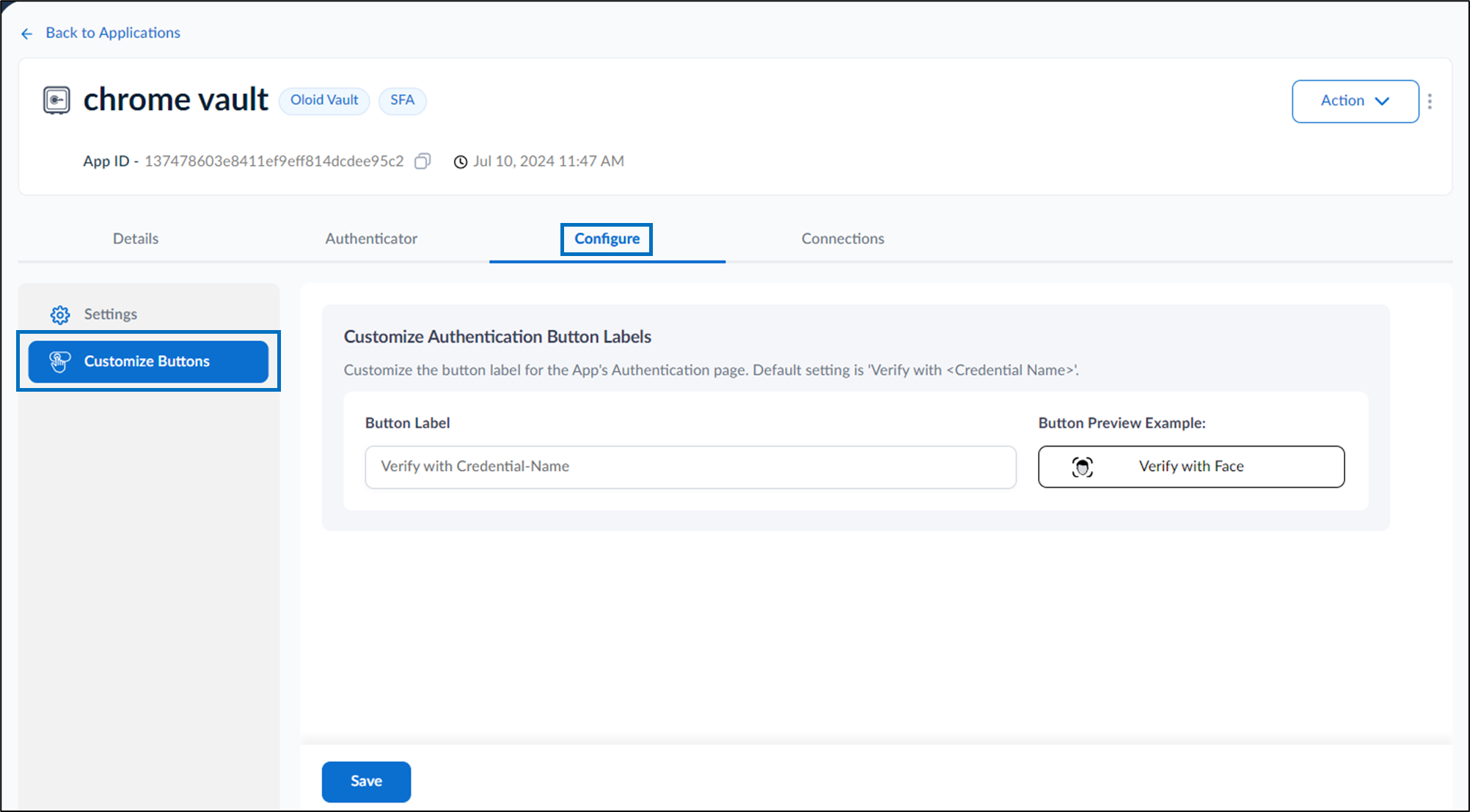The height and width of the screenshot is (812, 1470).
Task: Click the chrome vault title
Action: (x=176, y=100)
